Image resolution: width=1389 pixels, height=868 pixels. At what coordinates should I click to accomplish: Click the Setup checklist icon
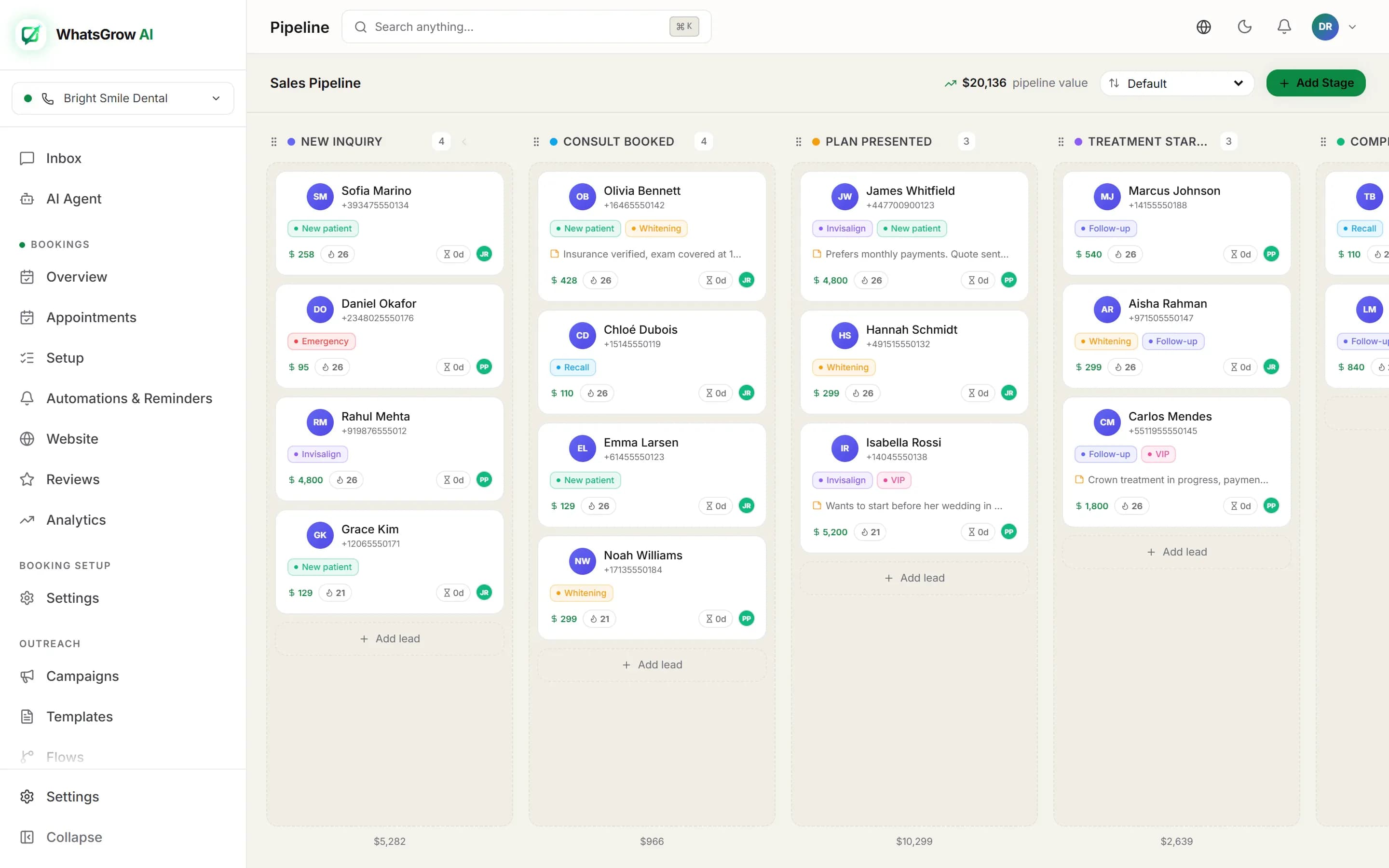point(27,358)
